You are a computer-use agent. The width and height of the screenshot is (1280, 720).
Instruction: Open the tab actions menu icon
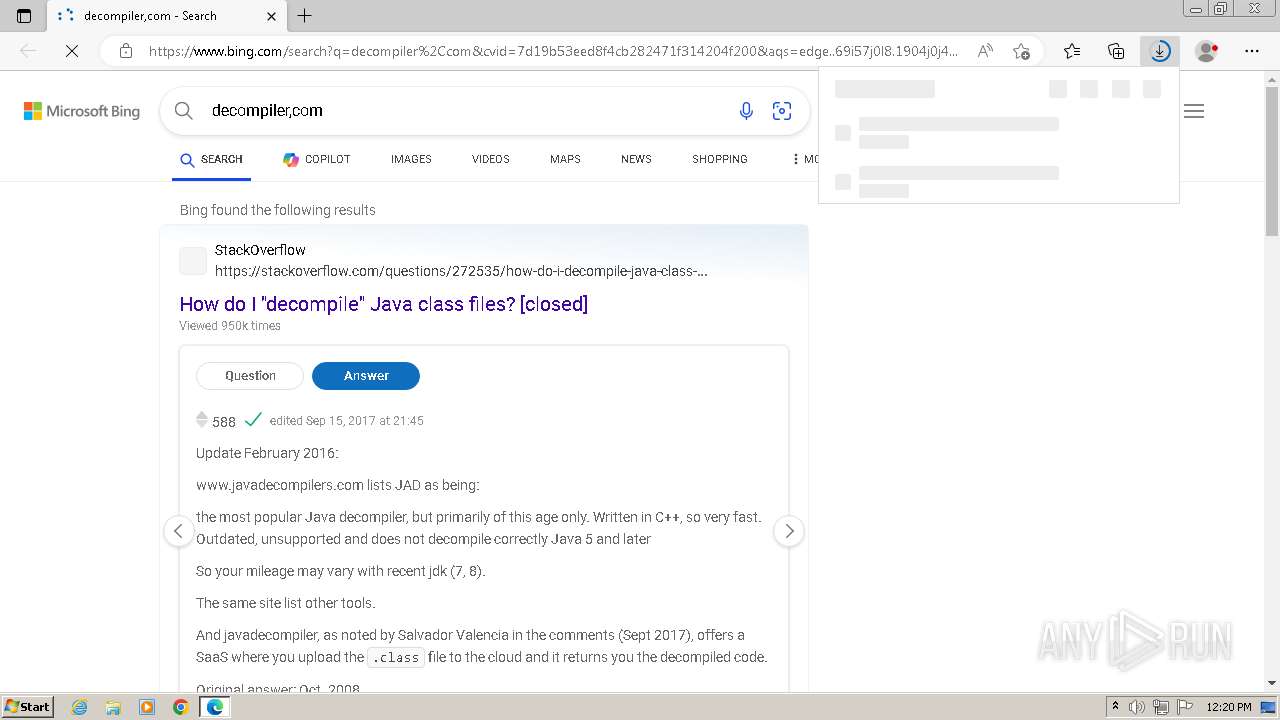(24, 16)
